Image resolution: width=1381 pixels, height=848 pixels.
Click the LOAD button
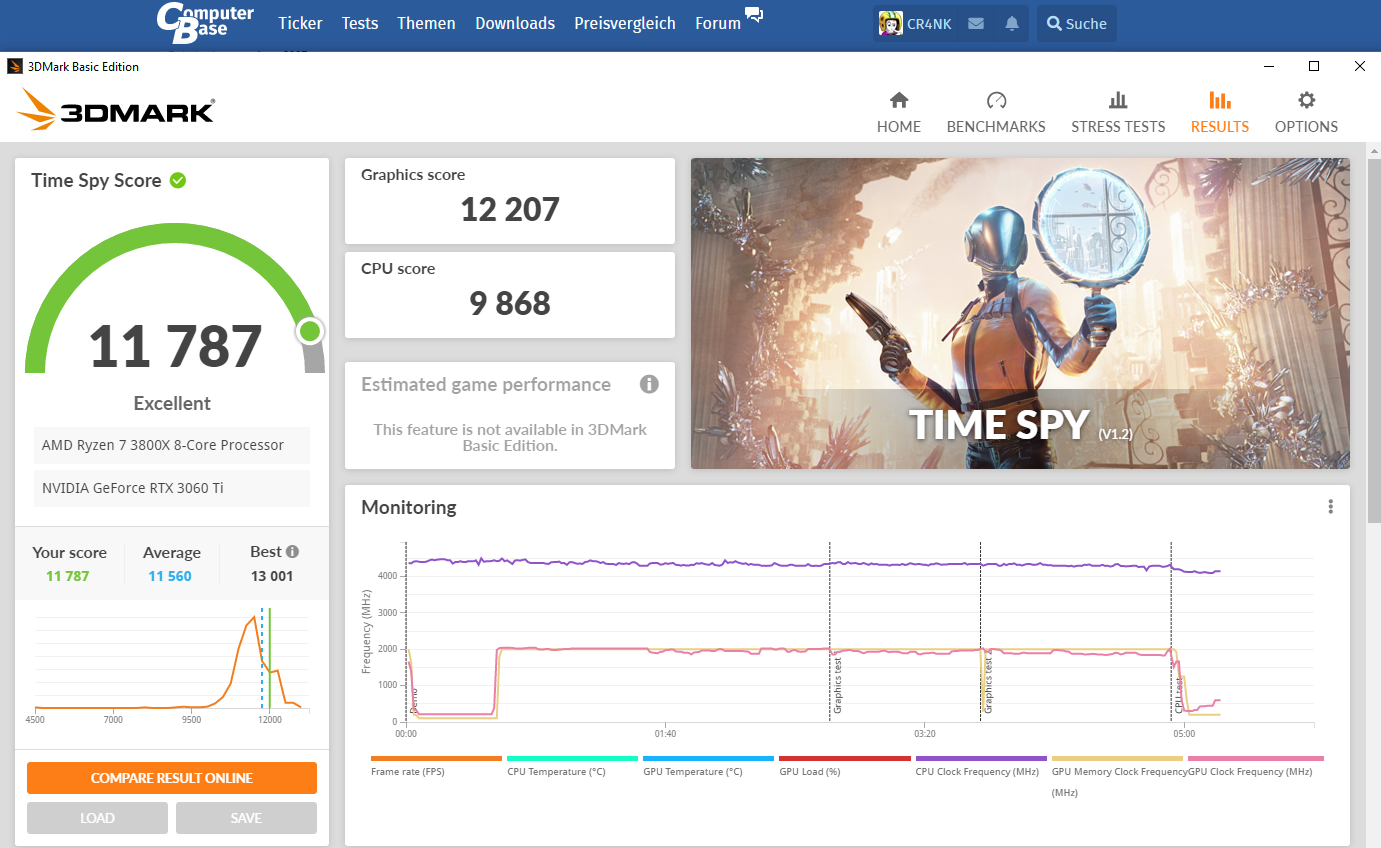click(97, 818)
